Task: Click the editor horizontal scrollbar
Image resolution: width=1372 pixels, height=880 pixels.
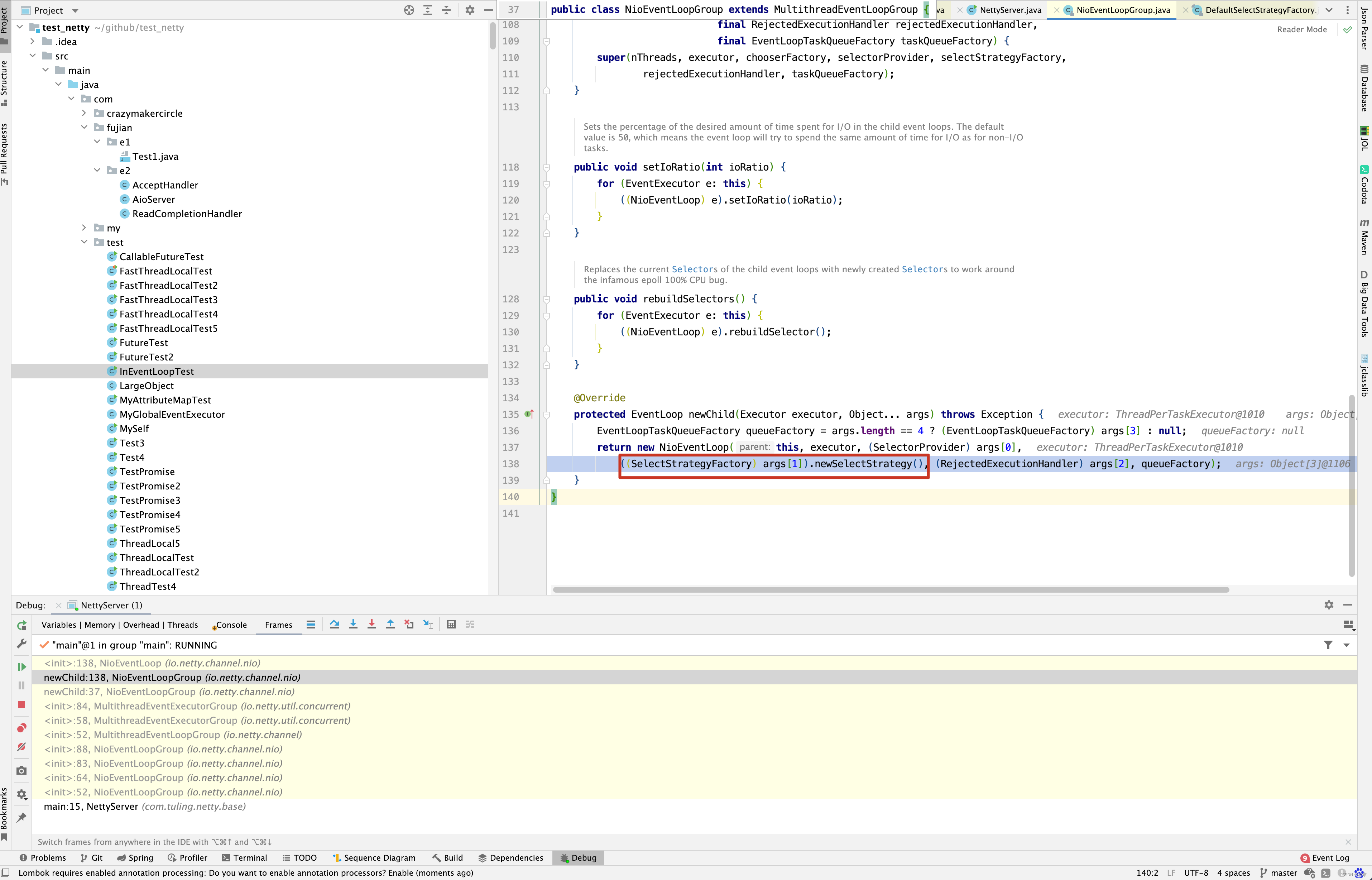Action: click(891, 590)
